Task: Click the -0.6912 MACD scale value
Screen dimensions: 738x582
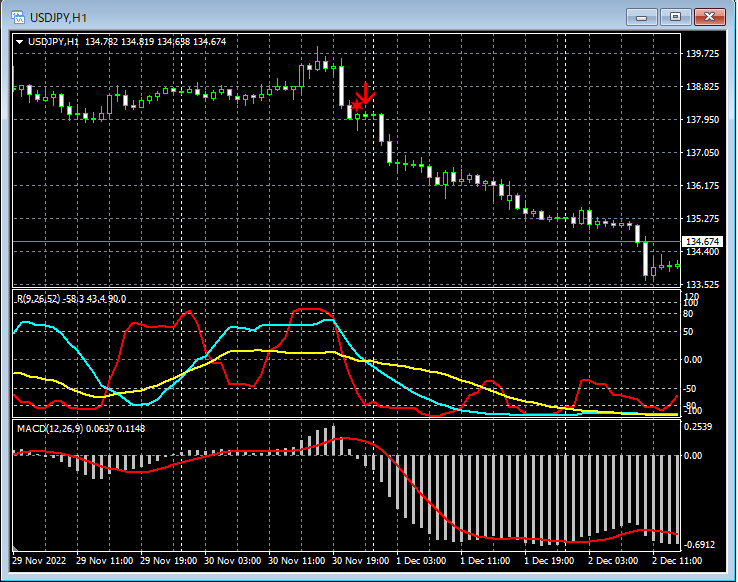Action: tap(699, 544)
